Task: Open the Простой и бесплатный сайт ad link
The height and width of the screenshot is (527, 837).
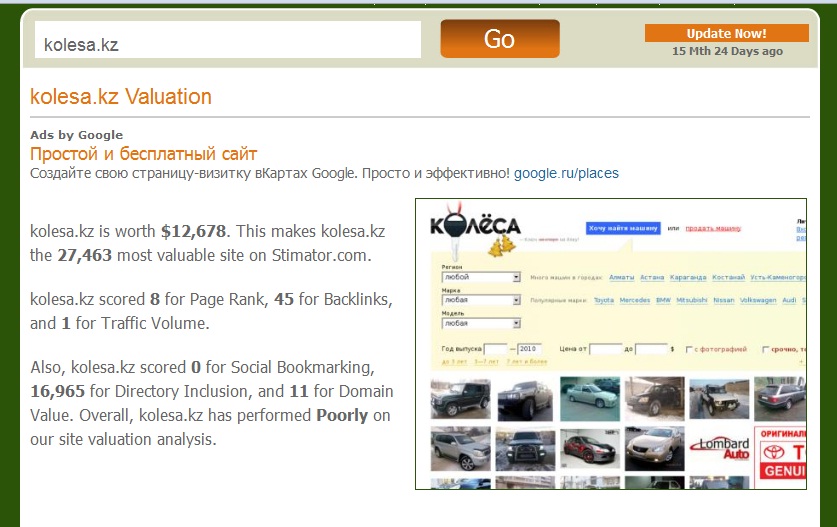Action: [x=144, y=154]
